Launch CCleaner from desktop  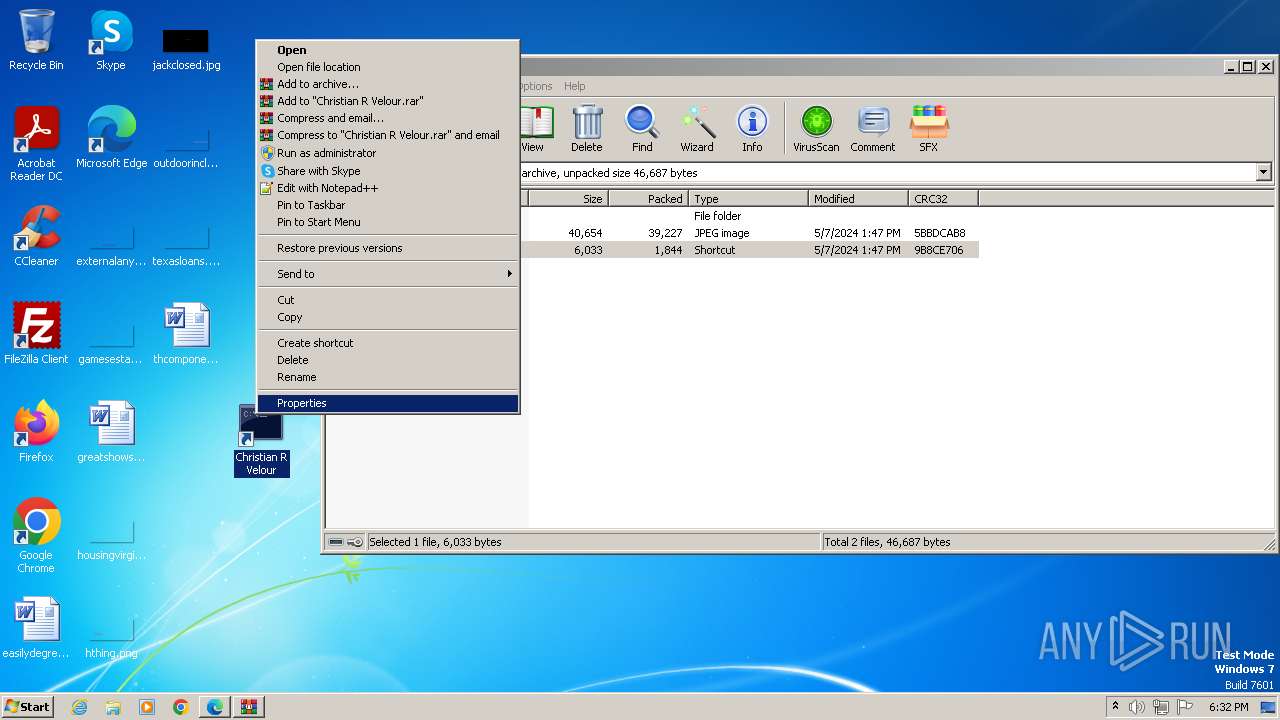point(36,236)
